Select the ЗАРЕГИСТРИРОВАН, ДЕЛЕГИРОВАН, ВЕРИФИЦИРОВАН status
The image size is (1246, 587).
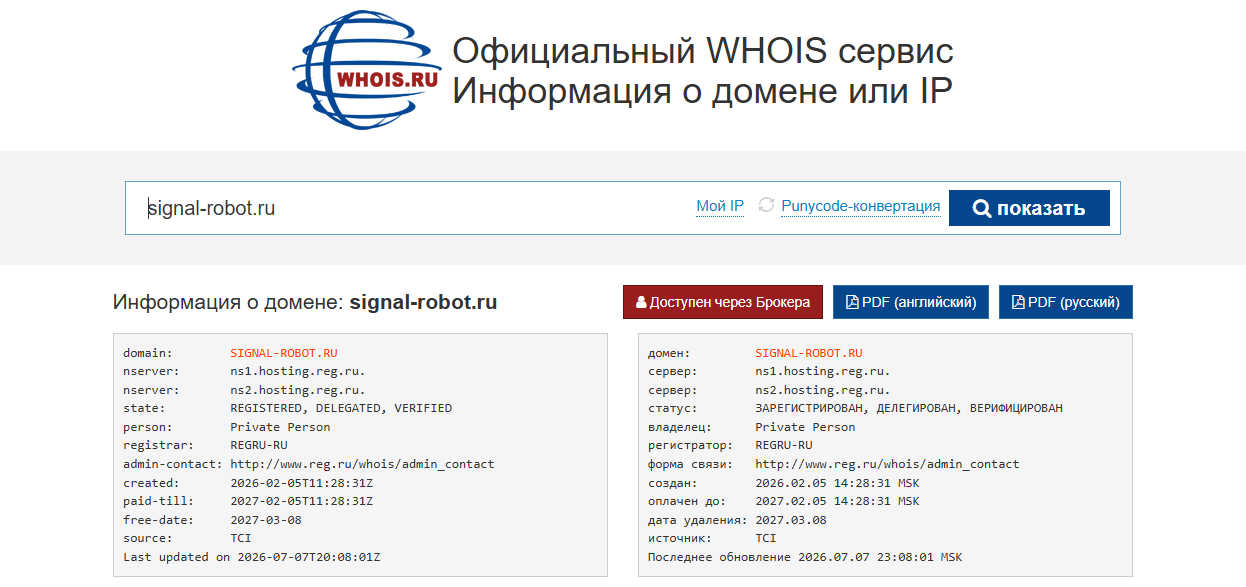[909, 408]
